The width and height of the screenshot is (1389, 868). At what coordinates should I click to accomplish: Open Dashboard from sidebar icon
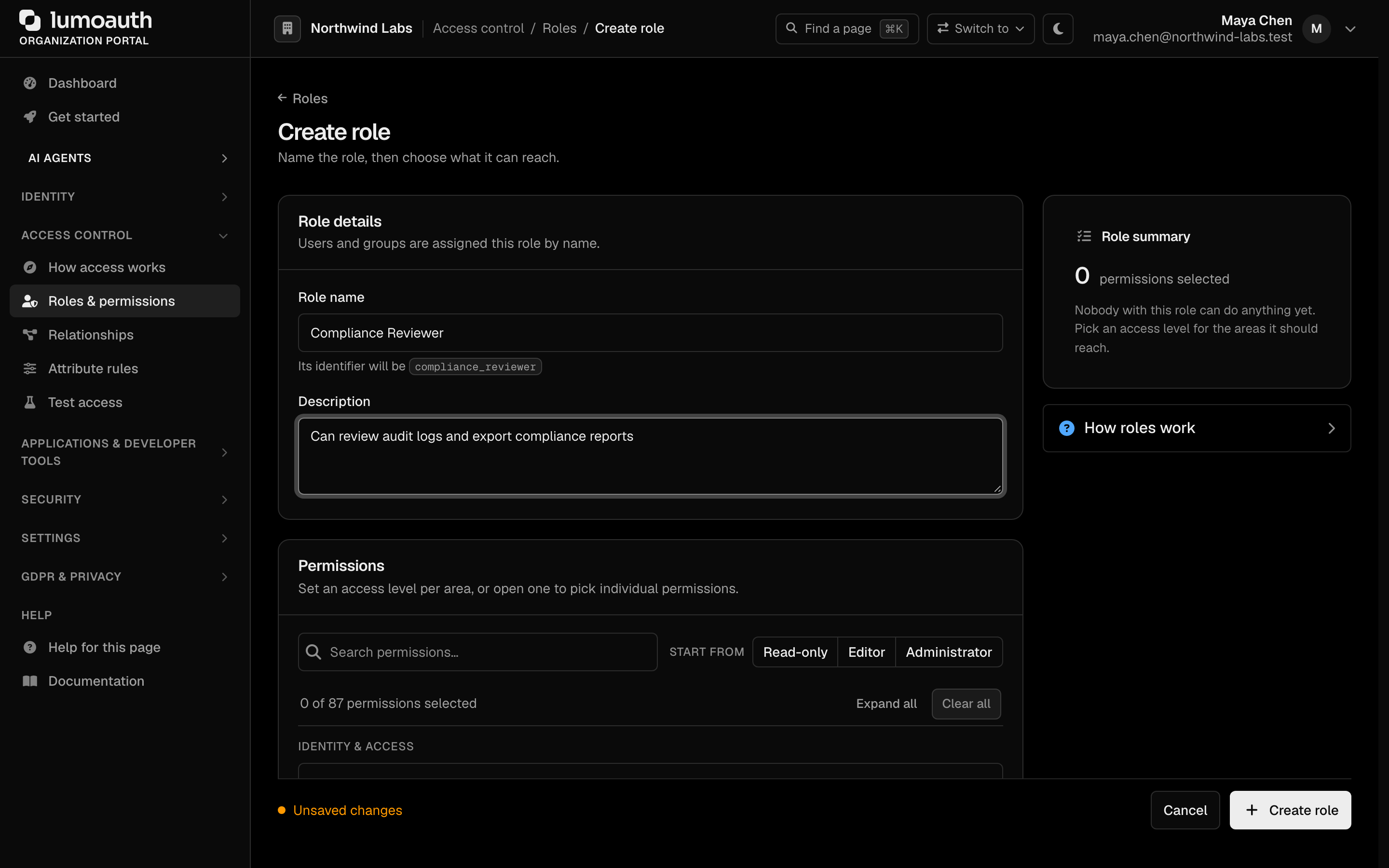pyautogui.click(x=30, y=83)
